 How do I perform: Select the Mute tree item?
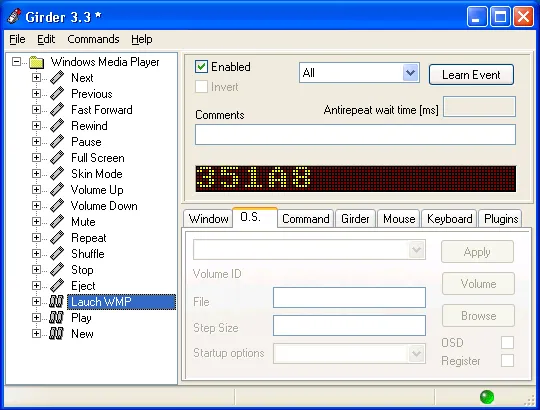83,222
